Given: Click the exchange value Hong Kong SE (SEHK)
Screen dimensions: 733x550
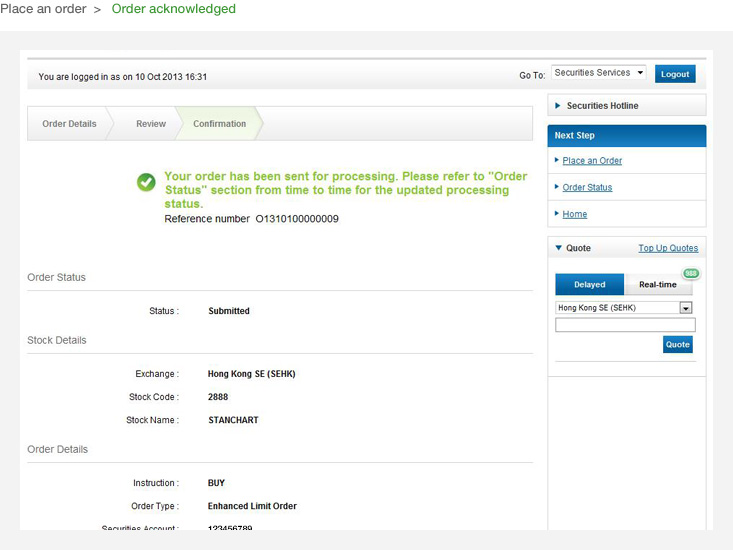Looking at the screenshot, I should 252,374.
